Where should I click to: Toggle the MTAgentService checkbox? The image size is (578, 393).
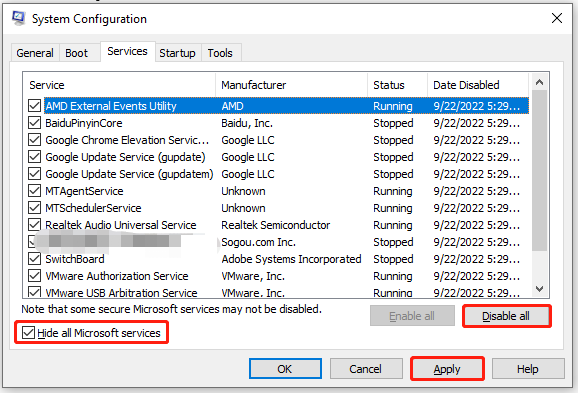34,191
